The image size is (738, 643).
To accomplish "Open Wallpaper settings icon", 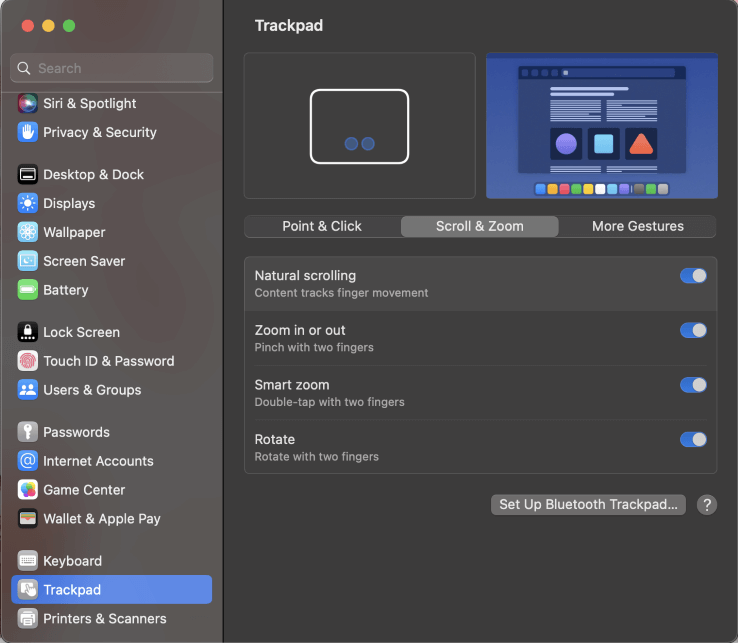I will coord(27,232).
